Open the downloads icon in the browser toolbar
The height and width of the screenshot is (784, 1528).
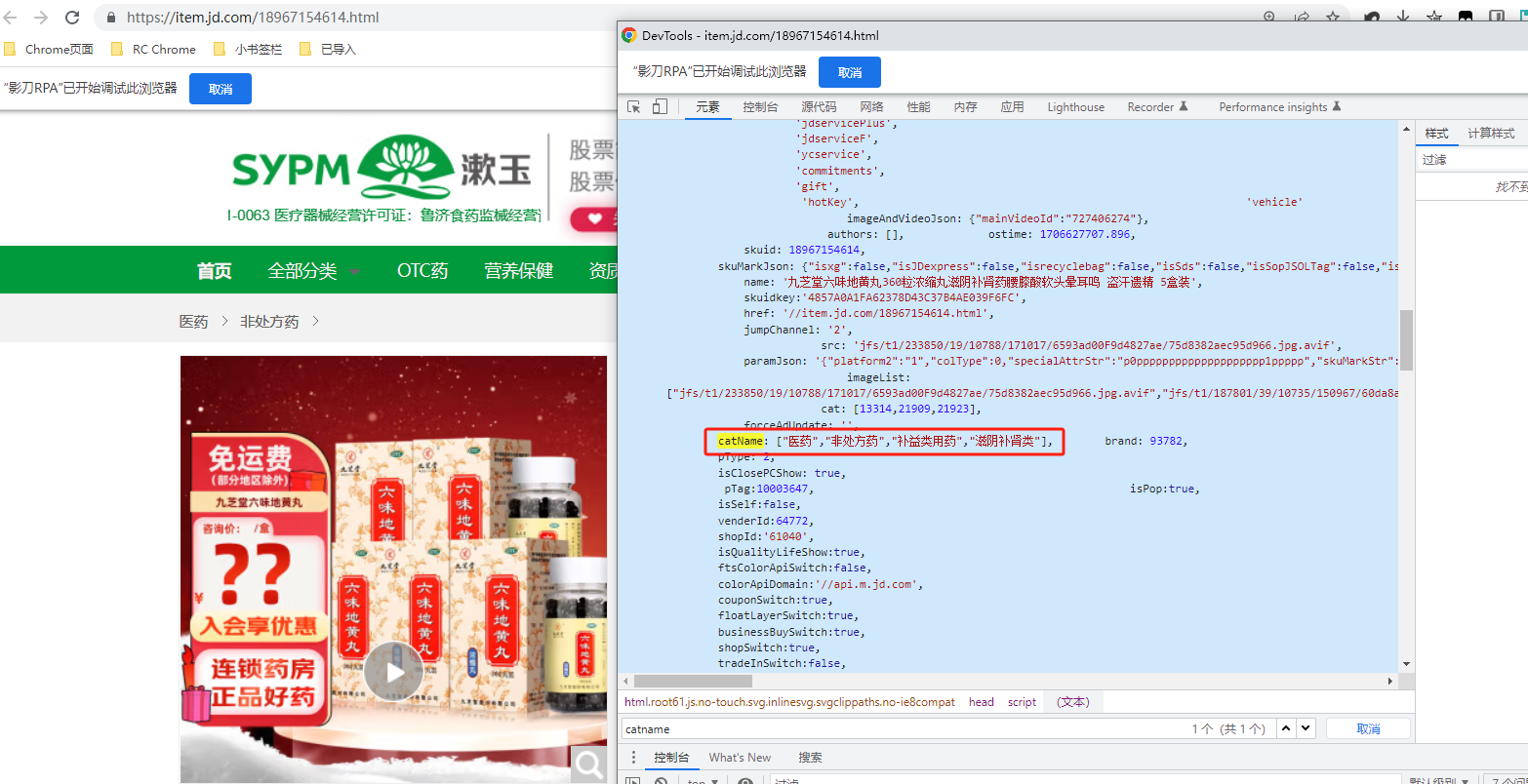[x=1403, y=18]
